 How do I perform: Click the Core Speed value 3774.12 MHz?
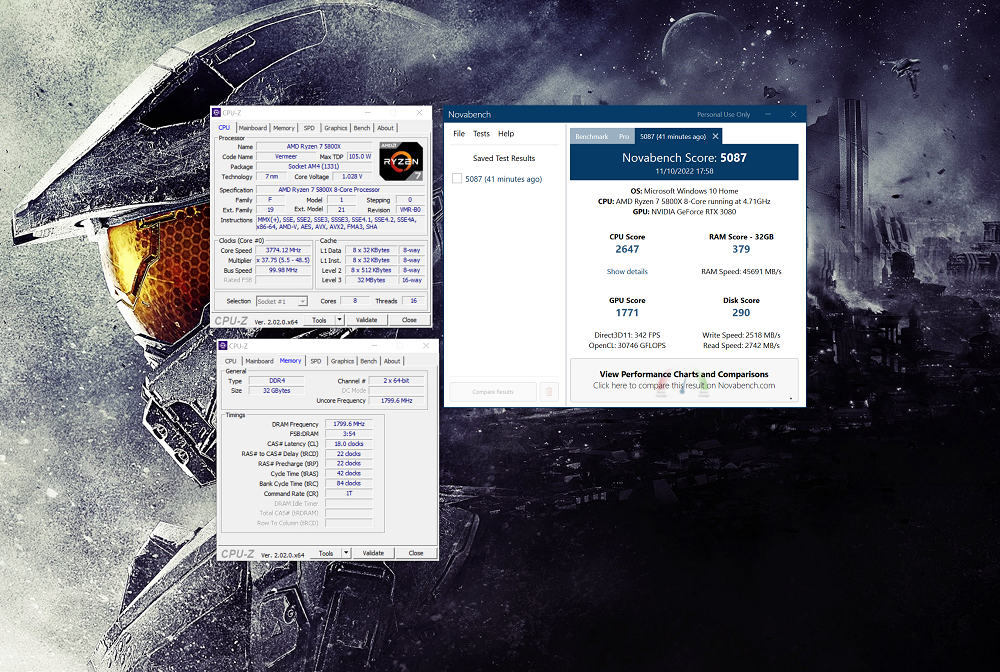coord(283,251)
